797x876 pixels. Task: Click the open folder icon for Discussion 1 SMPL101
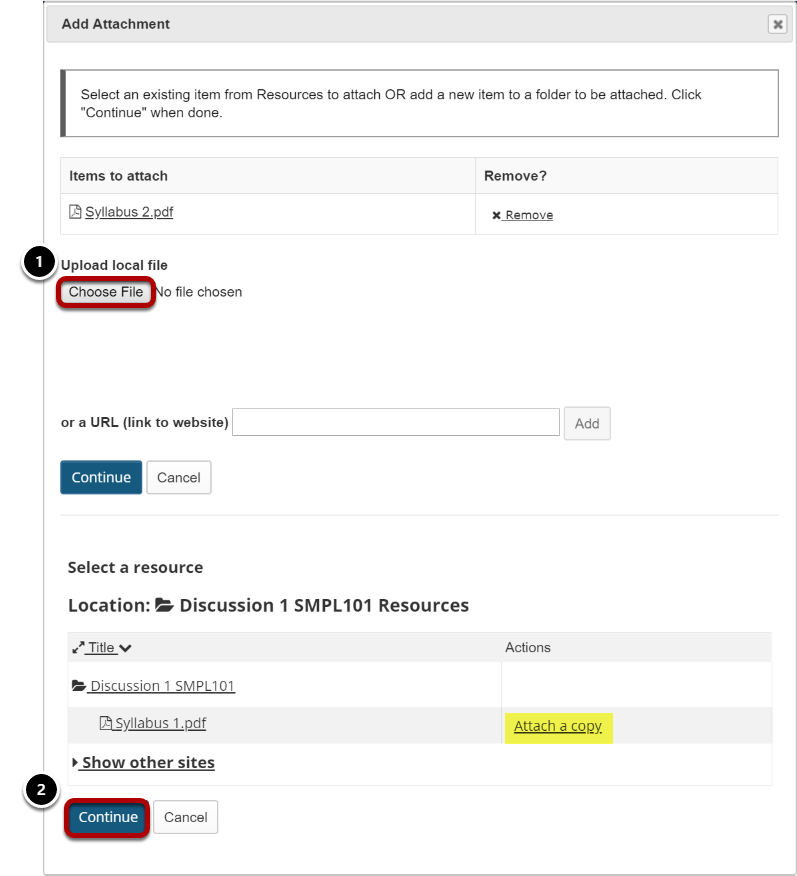point(79,685)
